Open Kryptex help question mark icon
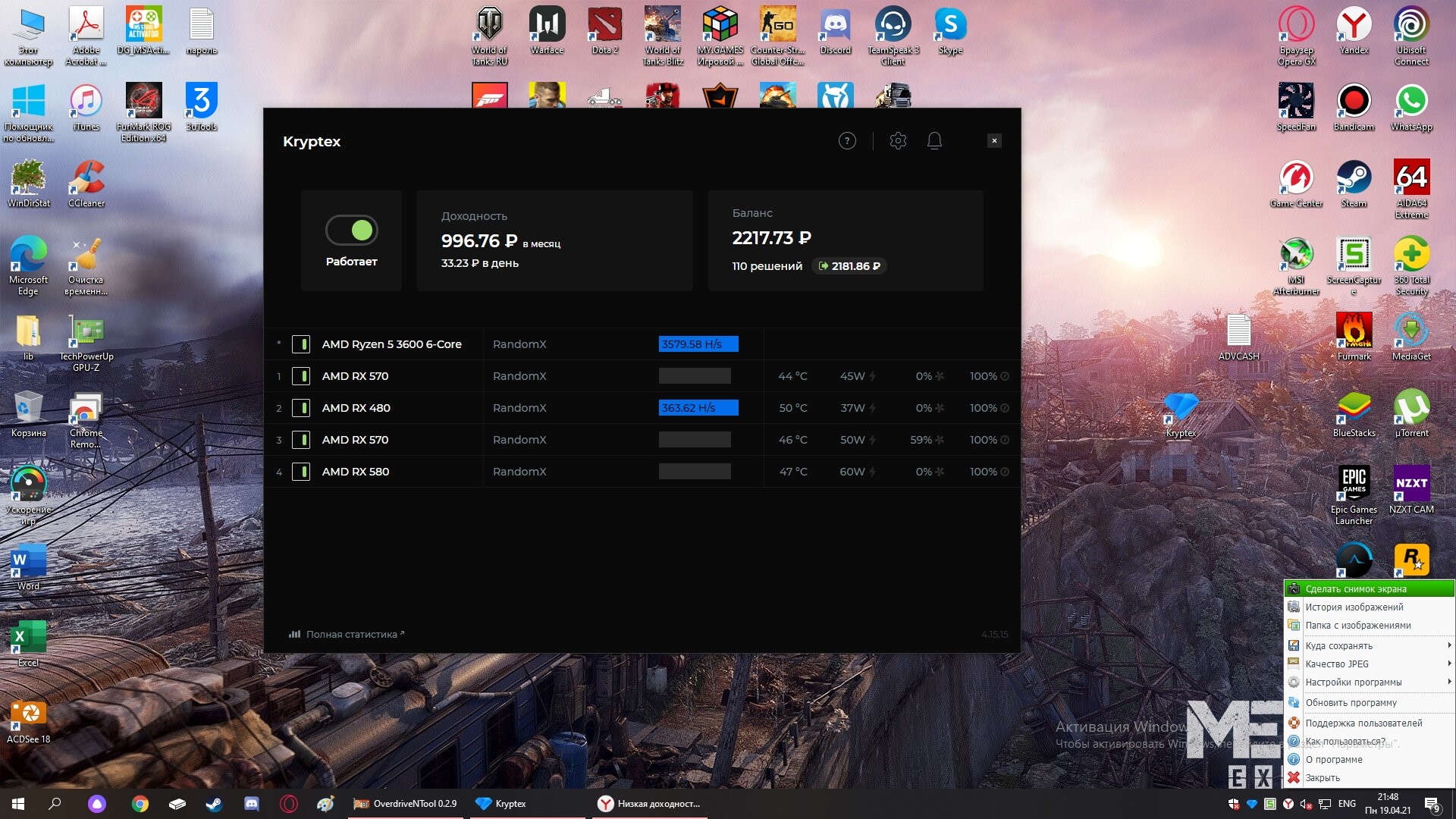 coord(847,141)
